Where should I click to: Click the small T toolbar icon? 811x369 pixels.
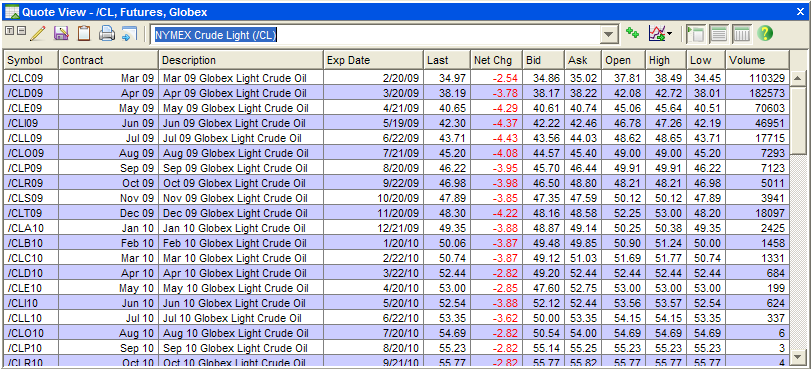9,31
